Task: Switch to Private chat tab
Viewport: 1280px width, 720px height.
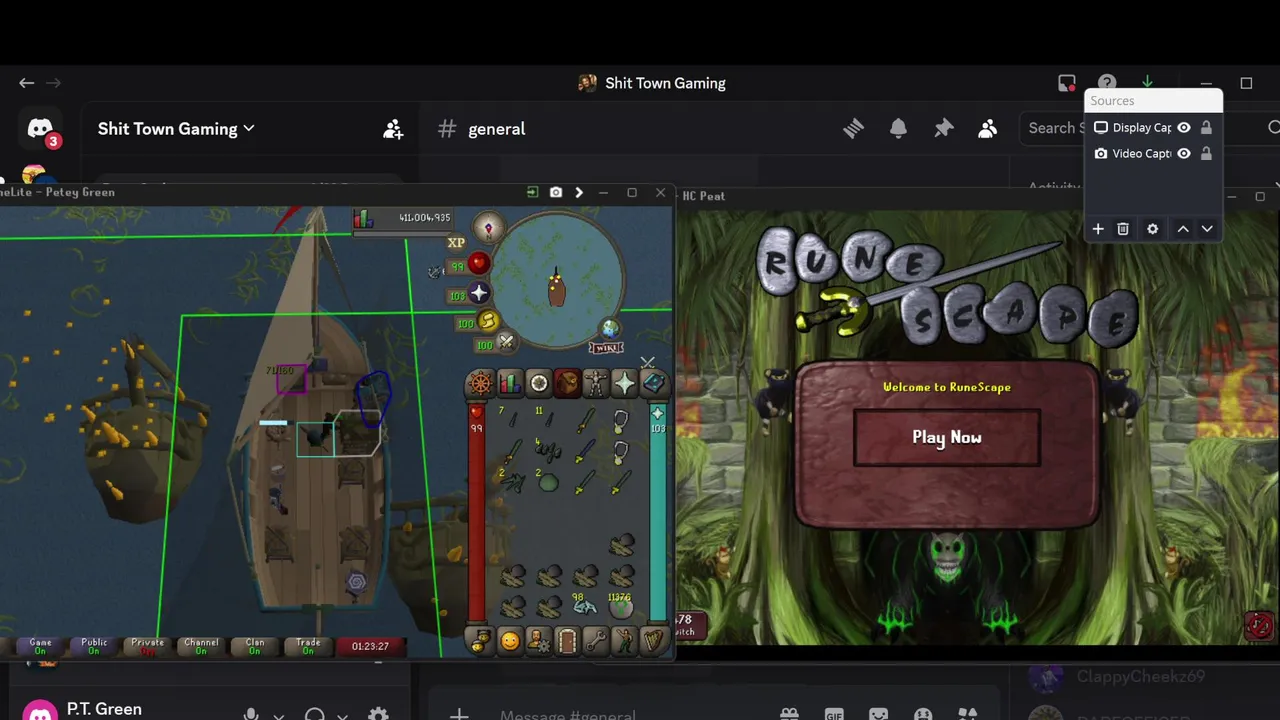Action: click(x=147, y=646)
